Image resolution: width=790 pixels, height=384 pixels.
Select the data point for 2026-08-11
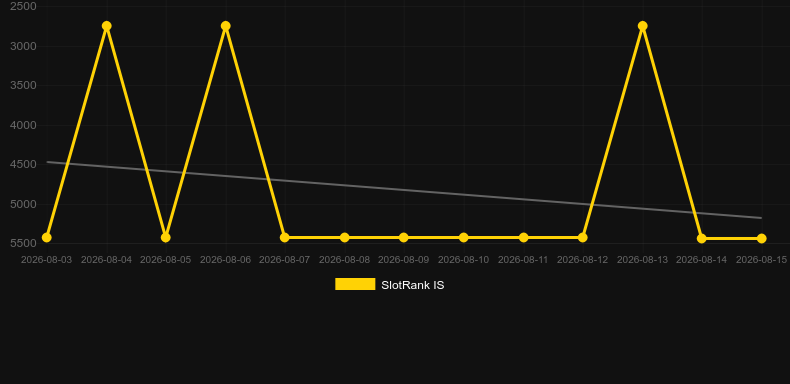[x=523, y=237]
